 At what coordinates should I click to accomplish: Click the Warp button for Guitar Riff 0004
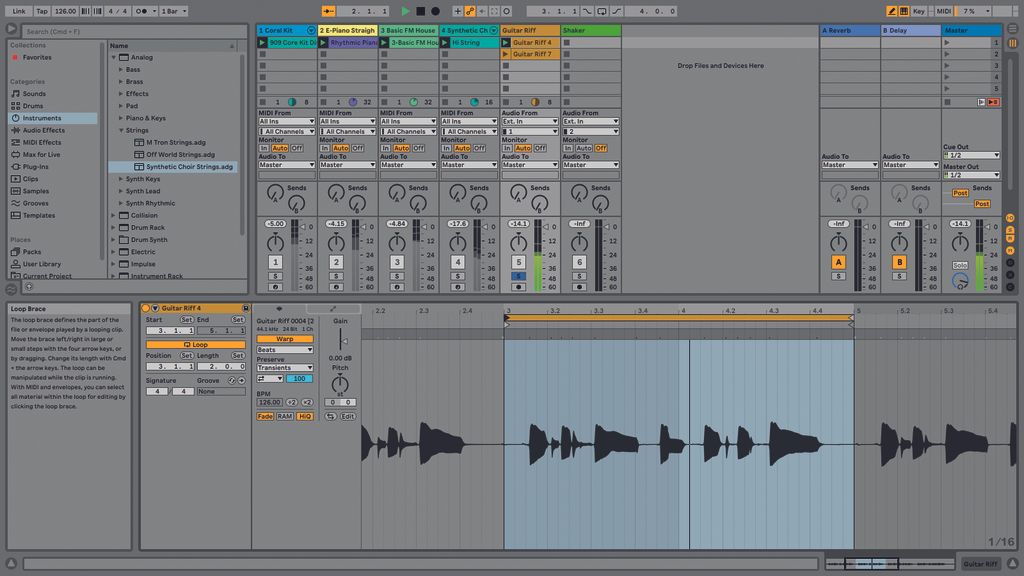285,339
